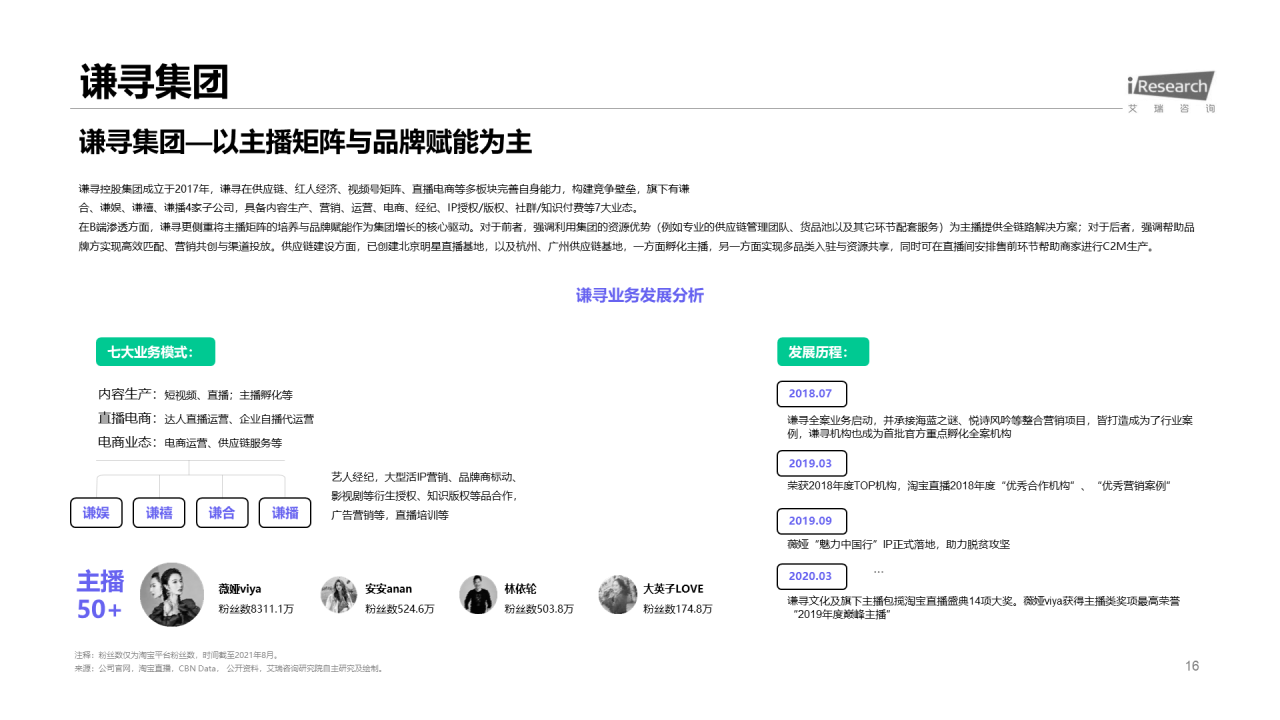Click the intro paragraph starting 谦寻控股集团成立于2017年

(x=385, y=199)
